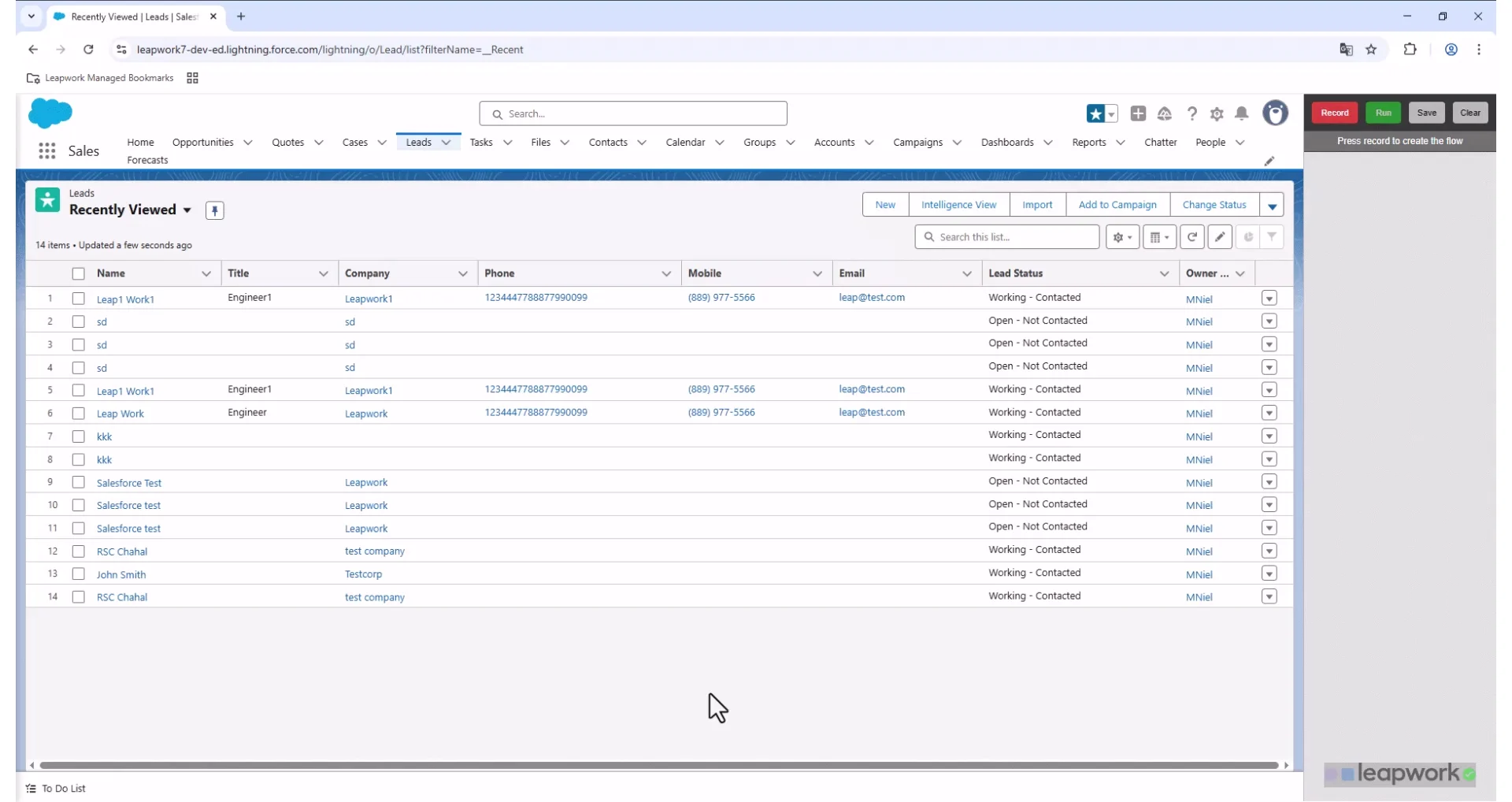
Task: Check the select-all header checkbox
Action: pos(78,273)
